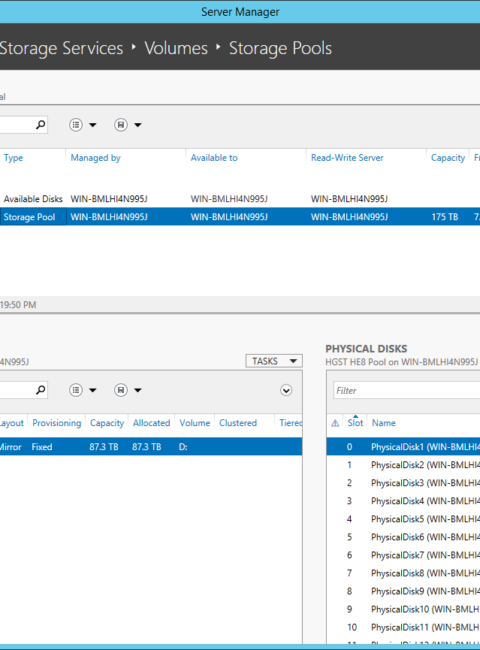Sort physical disks by Name column
This screenshot has width=480, height=650.
click(383, 423)
